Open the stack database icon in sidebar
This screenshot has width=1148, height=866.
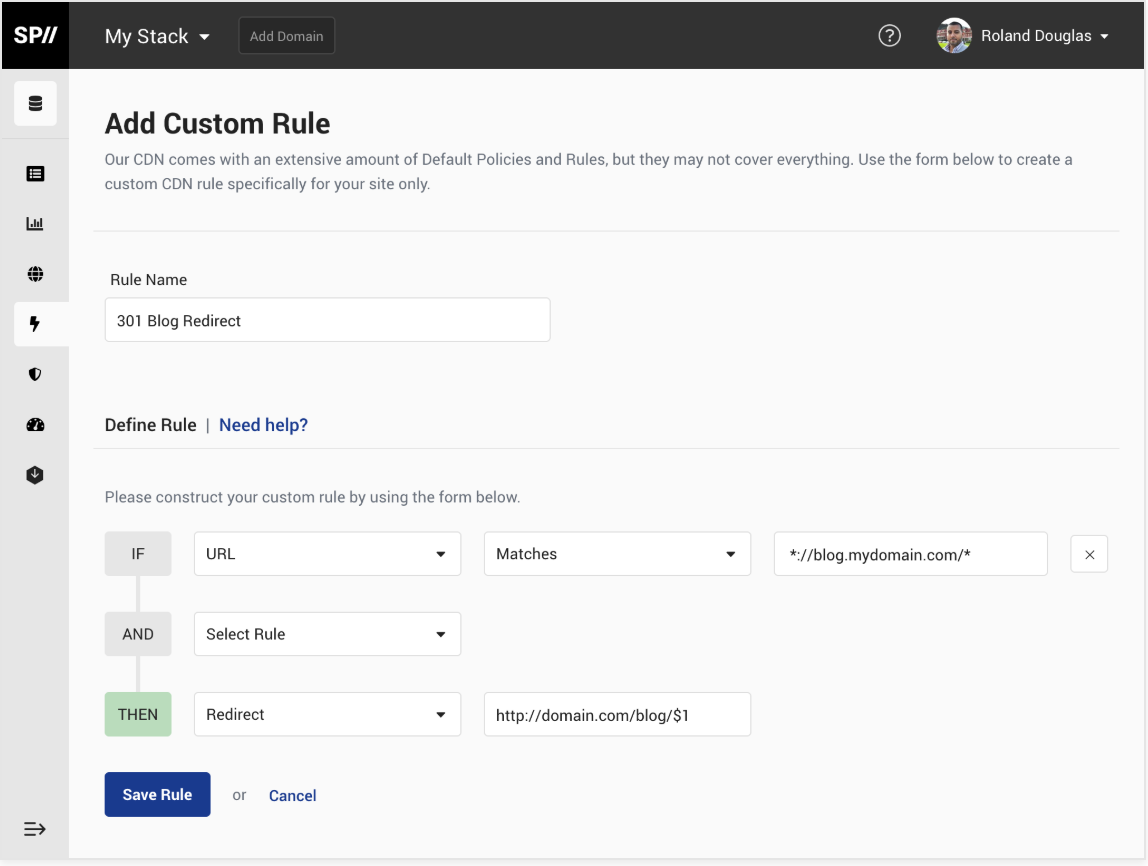[x=35, y=103]
